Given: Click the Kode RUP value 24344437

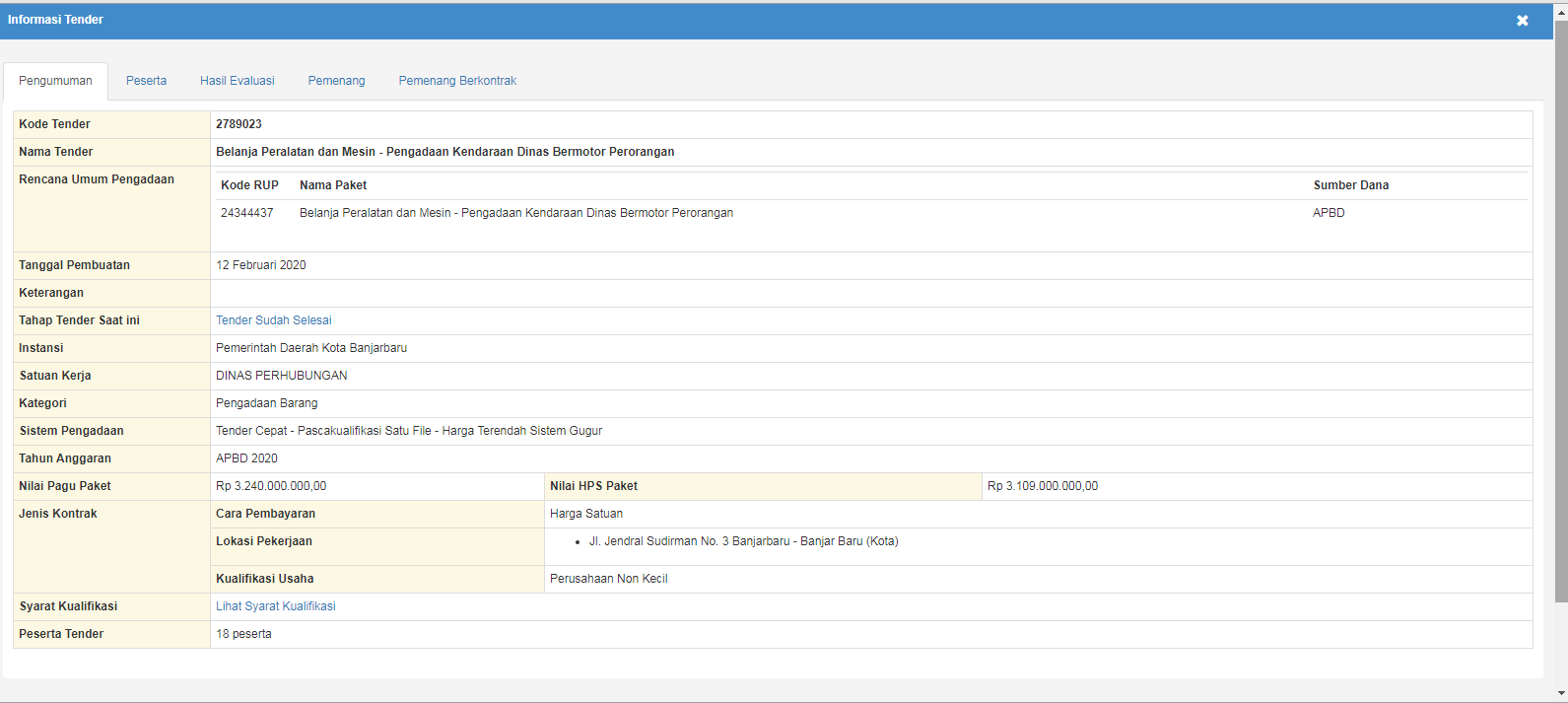Looking at the screenshot, I should [x=247, y=213].
